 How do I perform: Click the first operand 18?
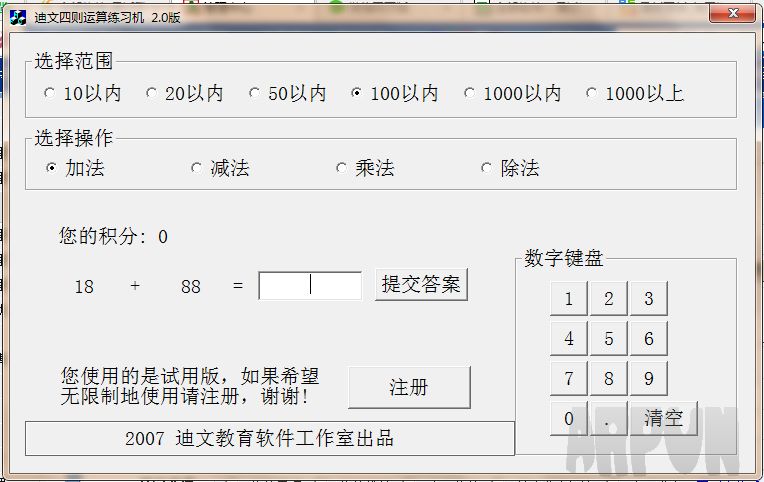[84, 287]
